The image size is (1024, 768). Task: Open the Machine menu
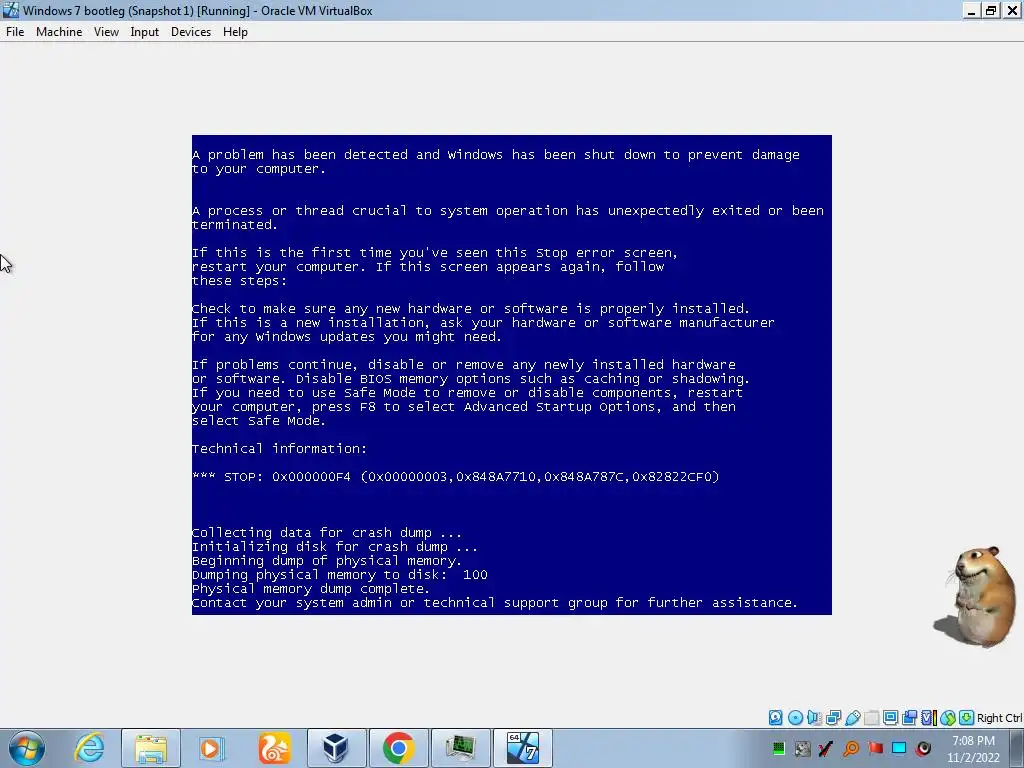point(59,31)
